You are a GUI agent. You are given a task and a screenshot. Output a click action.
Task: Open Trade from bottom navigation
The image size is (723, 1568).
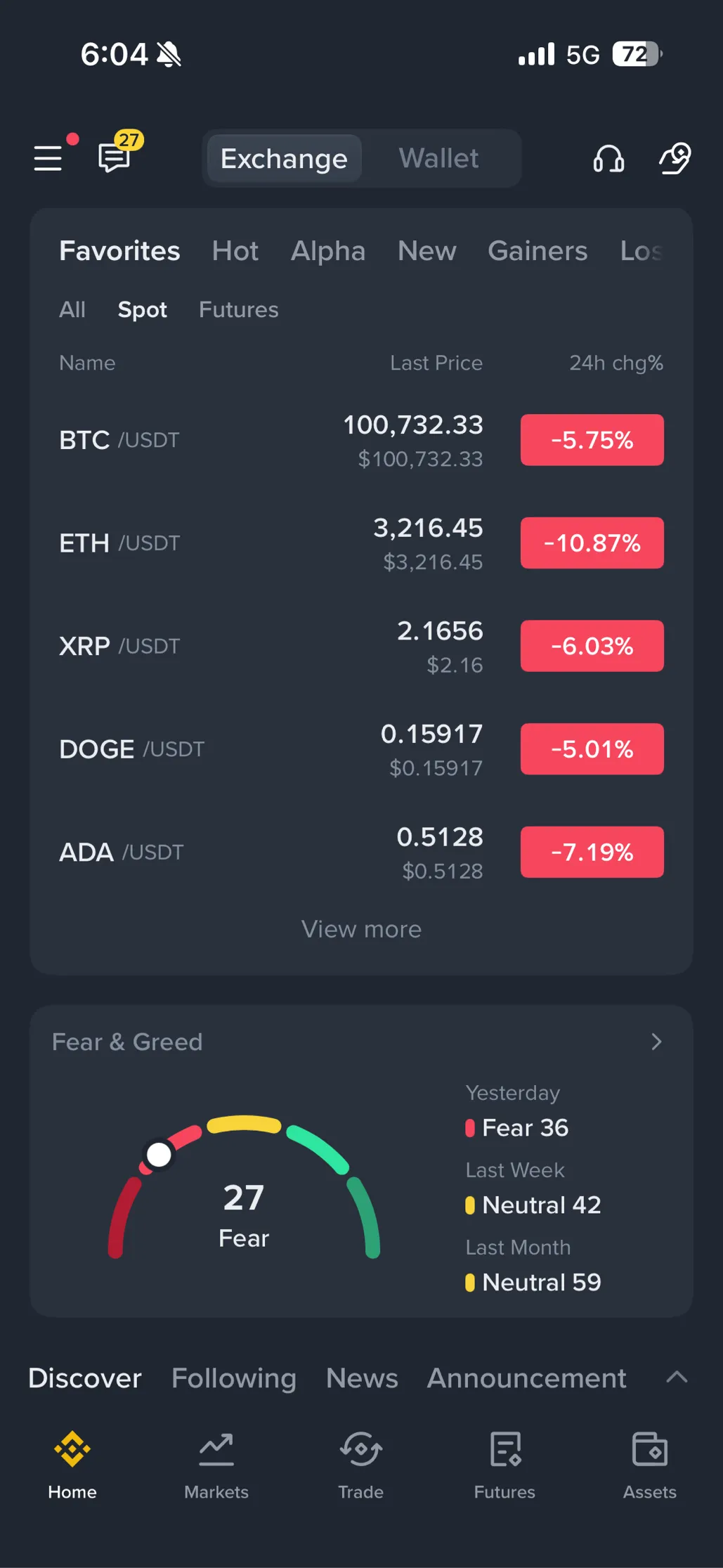coord(360,1465)
